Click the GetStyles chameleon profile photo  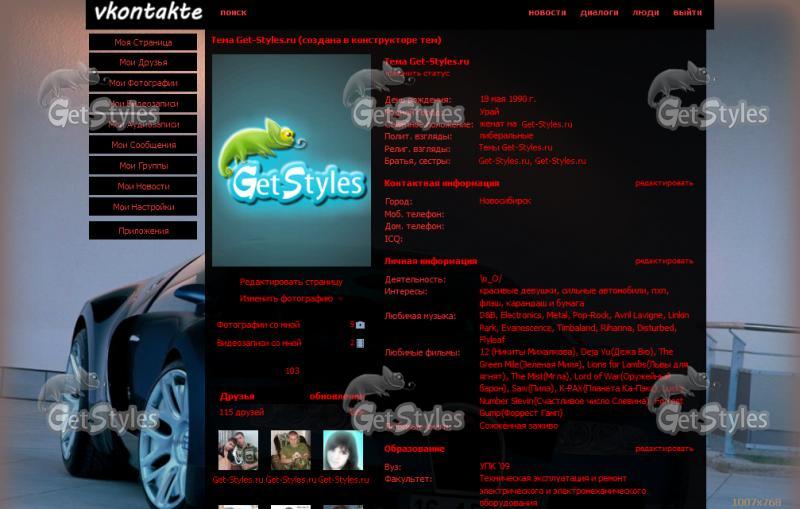291,160
